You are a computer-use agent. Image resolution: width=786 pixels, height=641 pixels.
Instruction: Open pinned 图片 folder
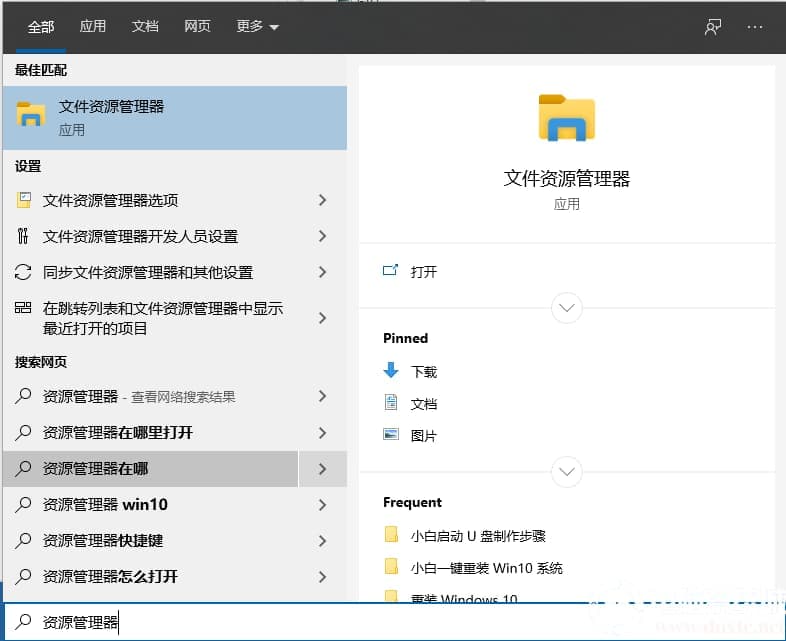tap(424, 436)
